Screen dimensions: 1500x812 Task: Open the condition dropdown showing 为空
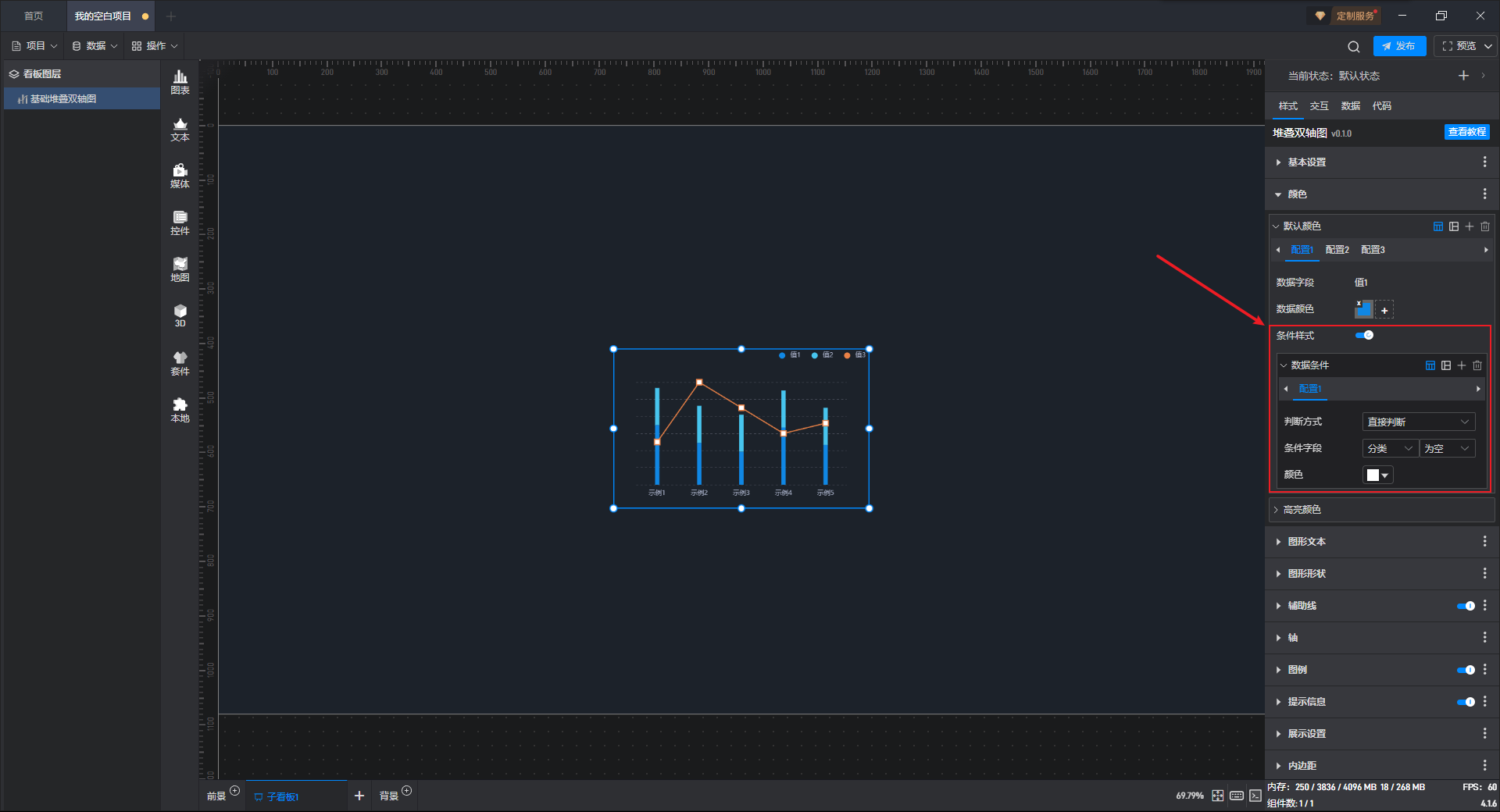click(x=1447, y=448)
